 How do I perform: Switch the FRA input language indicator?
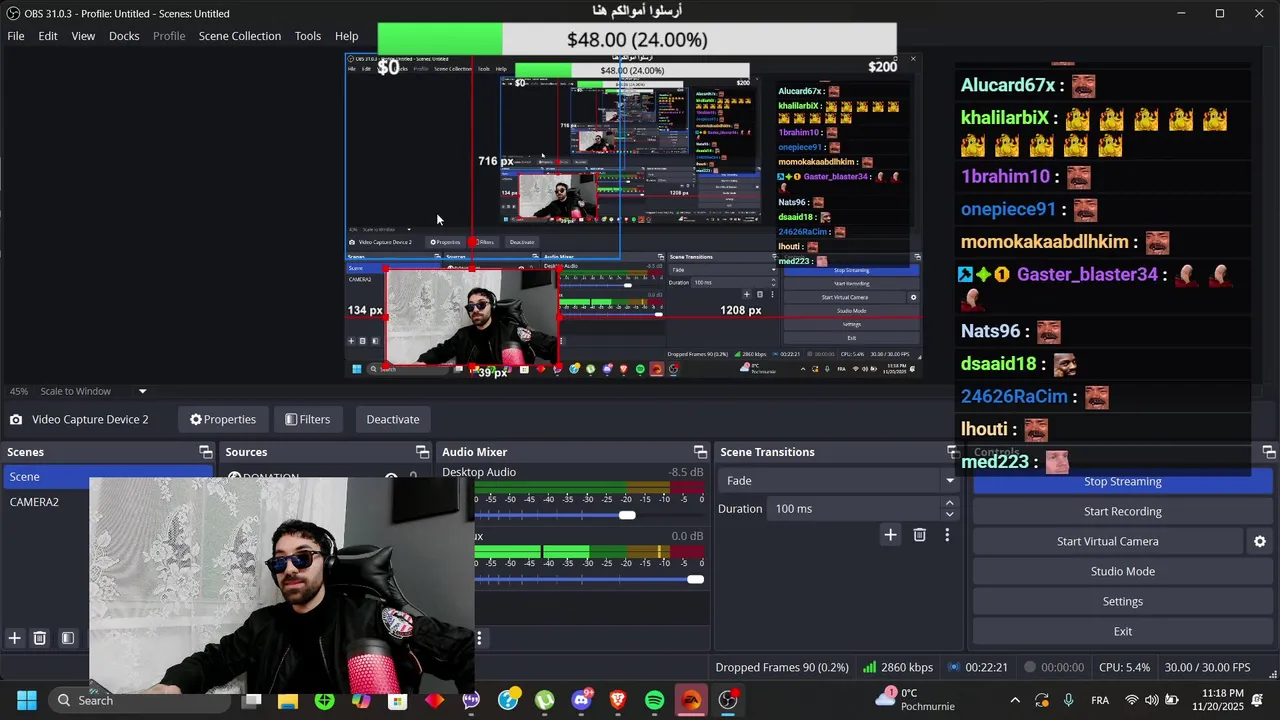pos(1100,700)
